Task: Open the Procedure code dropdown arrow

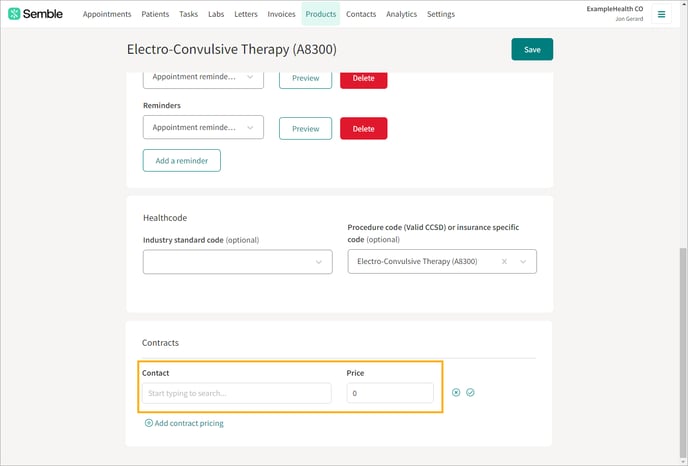Action: [x=522, y=262]
